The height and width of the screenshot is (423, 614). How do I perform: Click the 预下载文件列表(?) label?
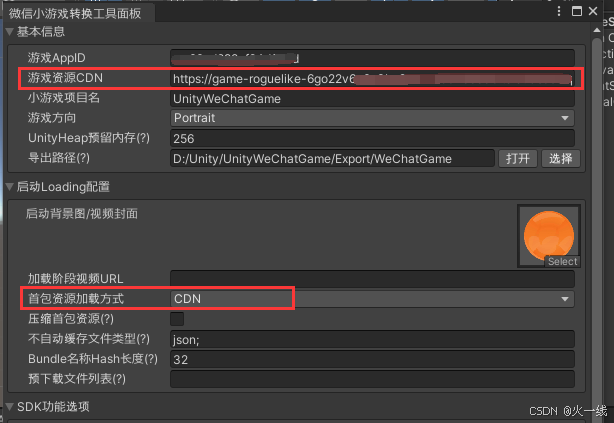coord(77,379)
